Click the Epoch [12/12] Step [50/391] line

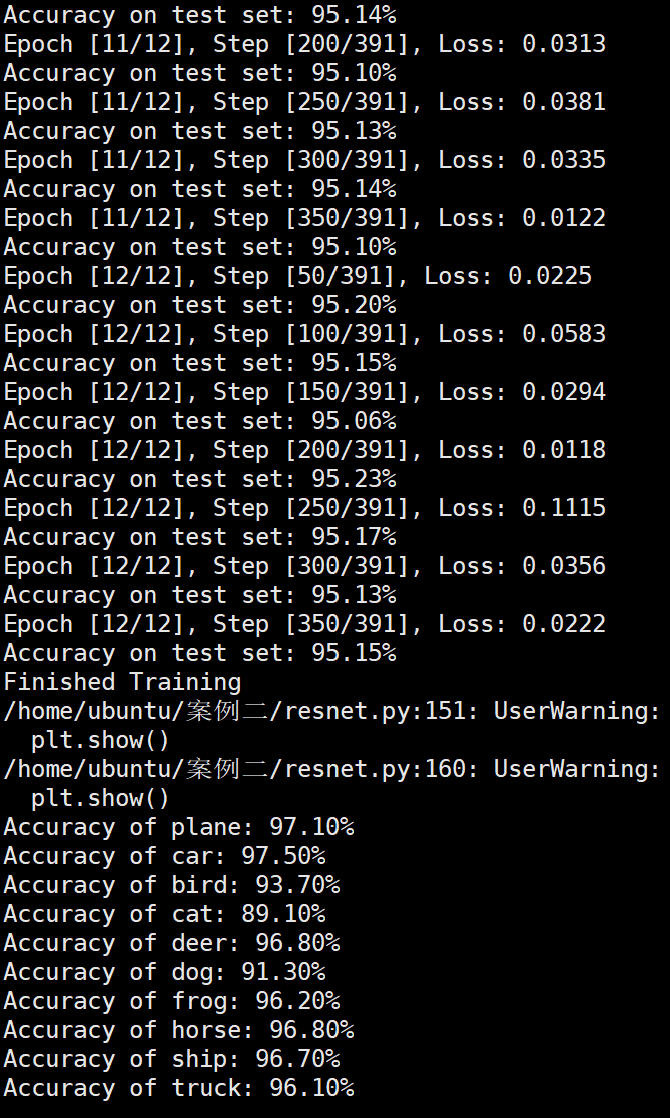297,276
